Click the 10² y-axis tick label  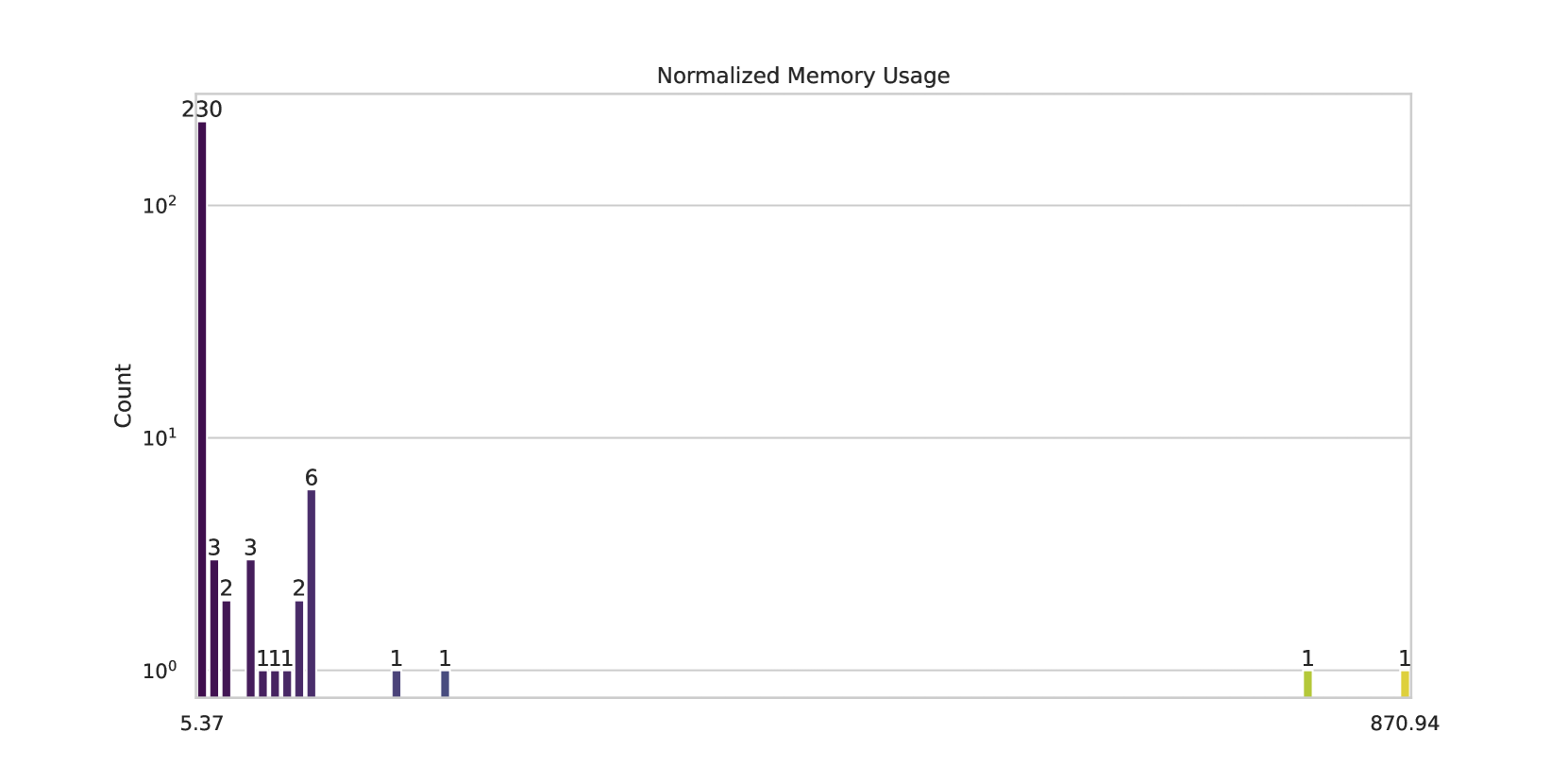point(160,206)
